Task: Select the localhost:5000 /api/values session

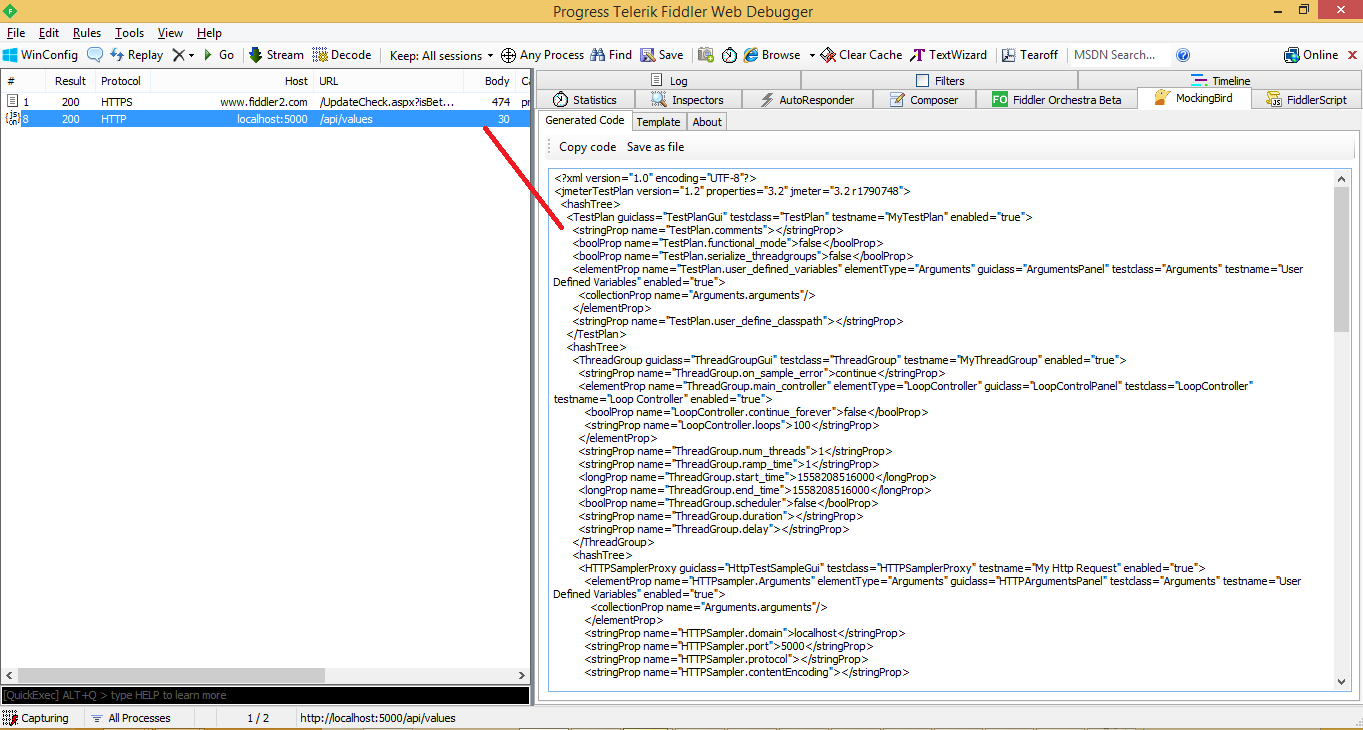Action: click(265, 119)
